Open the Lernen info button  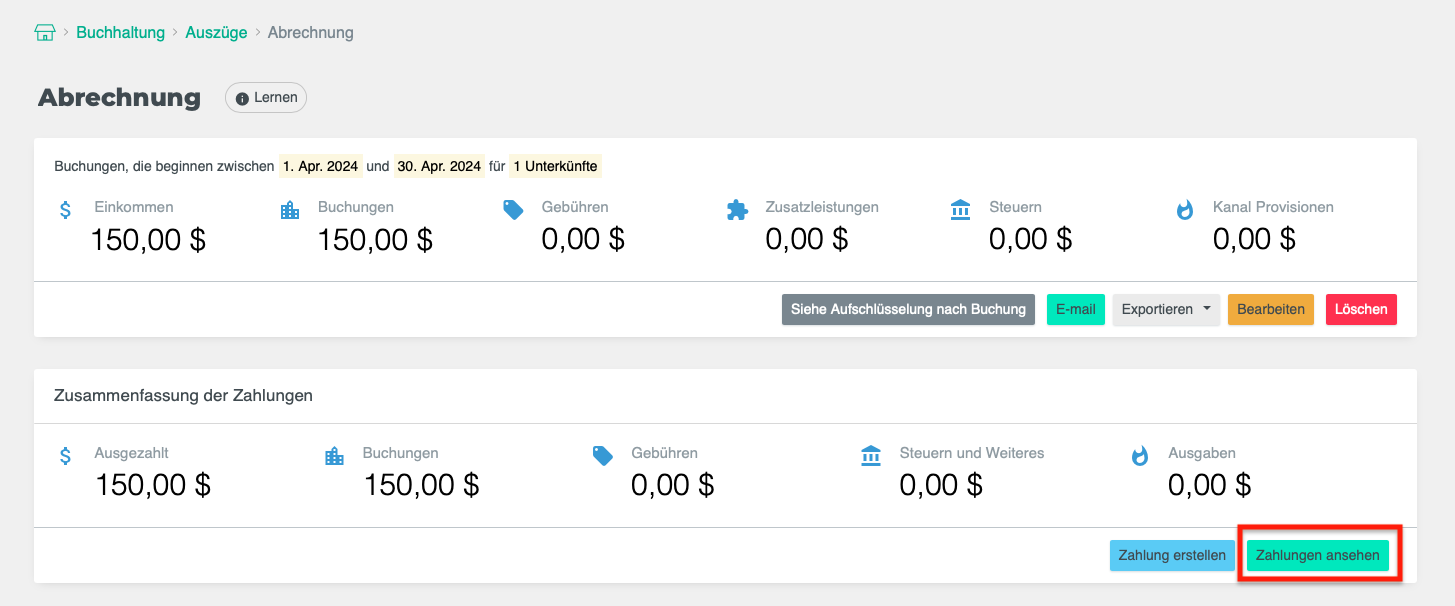coord(266,98)
